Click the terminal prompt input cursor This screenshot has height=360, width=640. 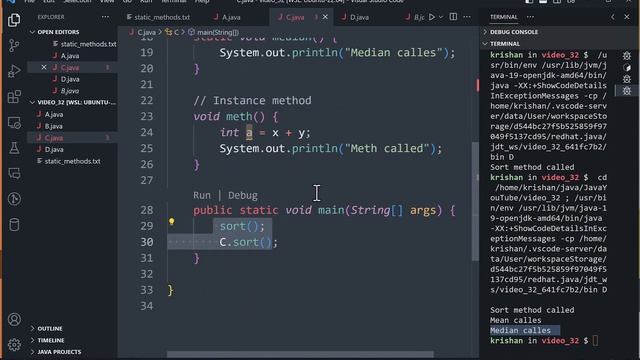(x=596, y=340)
